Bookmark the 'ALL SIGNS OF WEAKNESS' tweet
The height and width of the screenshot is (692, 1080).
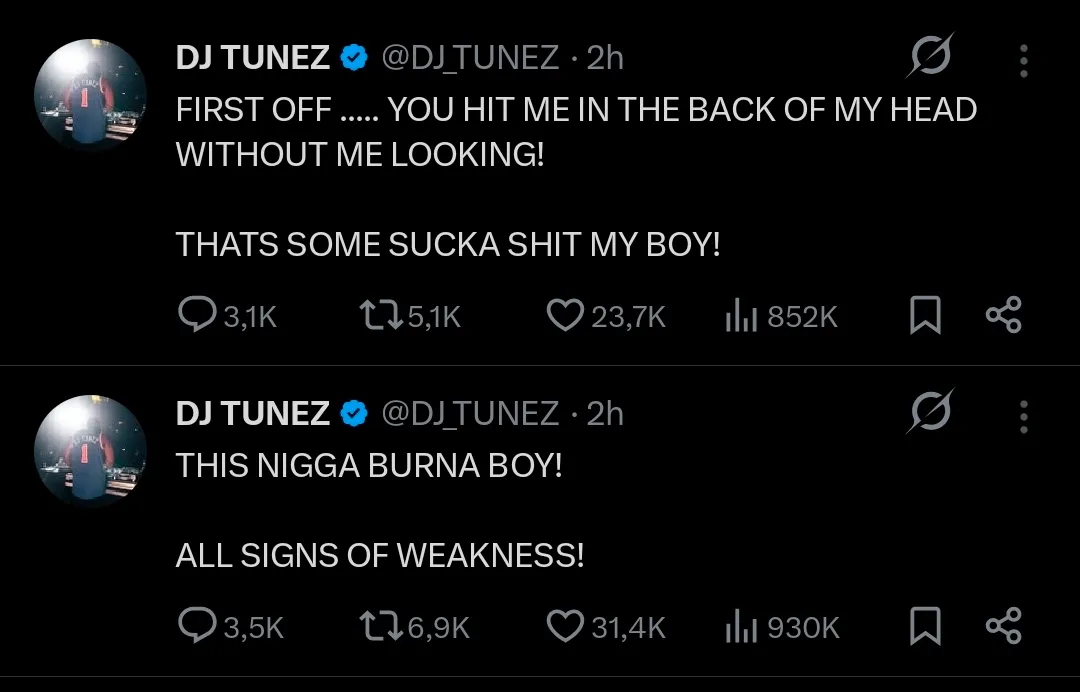(925, 627)
